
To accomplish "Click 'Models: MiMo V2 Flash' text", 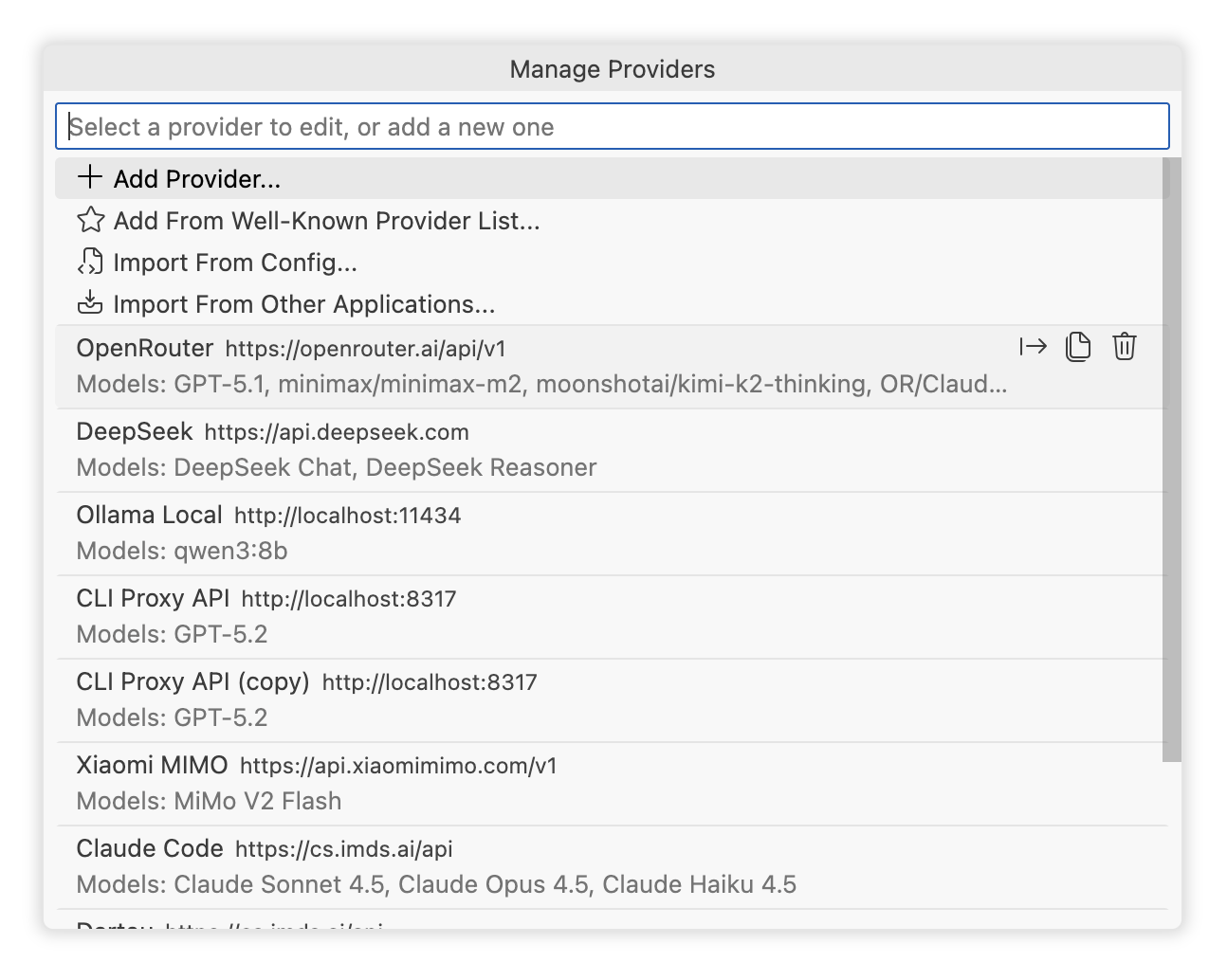I will 209,801.
